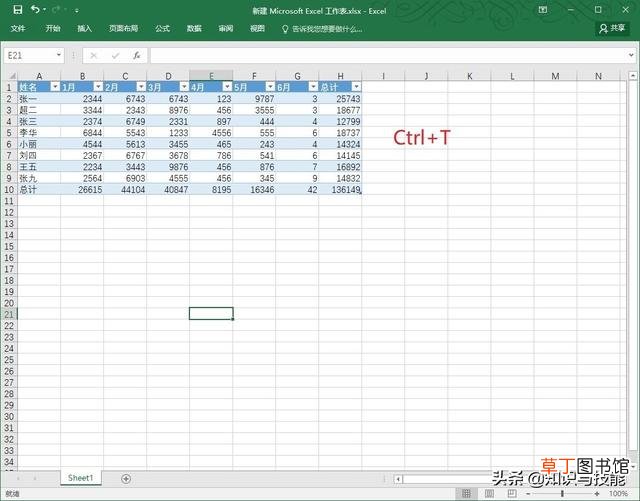Switch to the 数据 ribbon tab

(x=194, y=28)
